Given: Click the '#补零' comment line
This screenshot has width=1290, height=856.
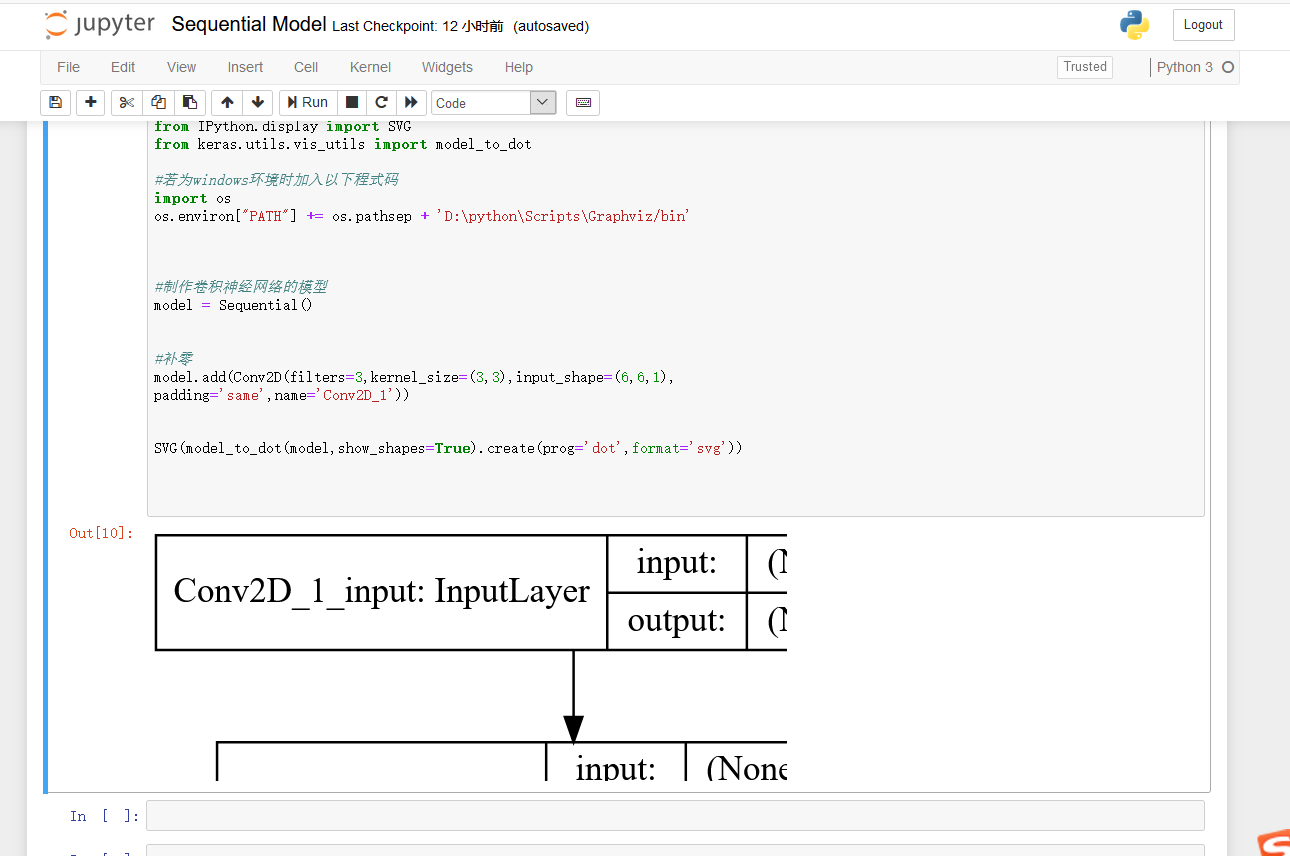Looking at the screenshot, I should (173, 359).
